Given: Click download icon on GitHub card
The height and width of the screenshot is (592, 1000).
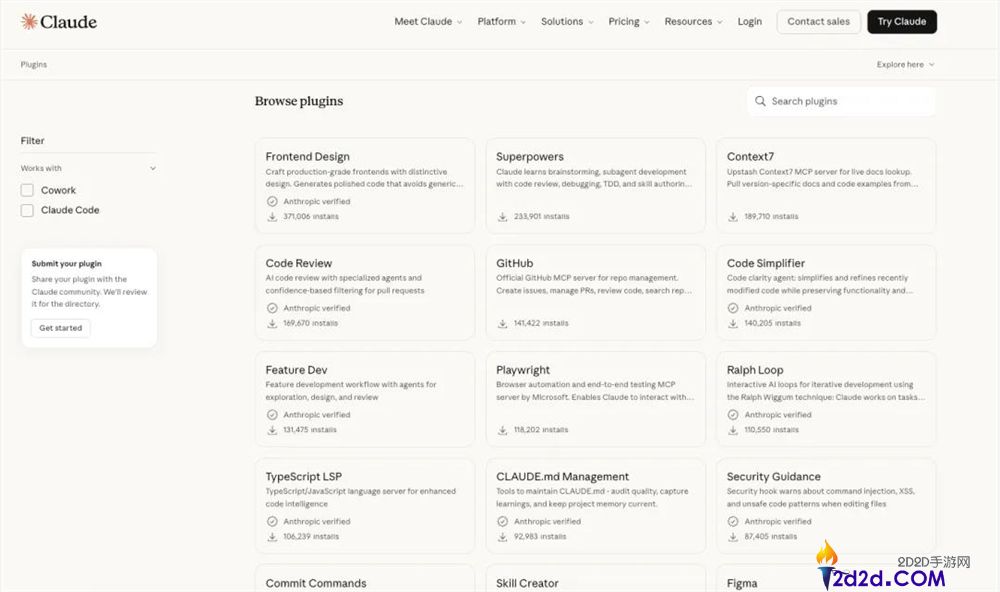Looking at the screenshot, I should [x=503, y=323].
